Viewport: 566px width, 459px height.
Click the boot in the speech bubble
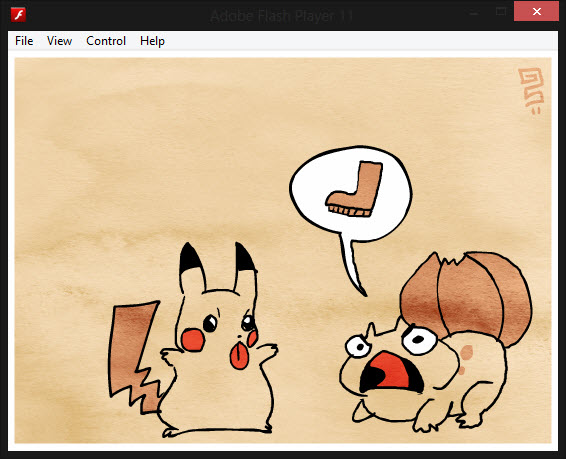click(x=355, y=189)
